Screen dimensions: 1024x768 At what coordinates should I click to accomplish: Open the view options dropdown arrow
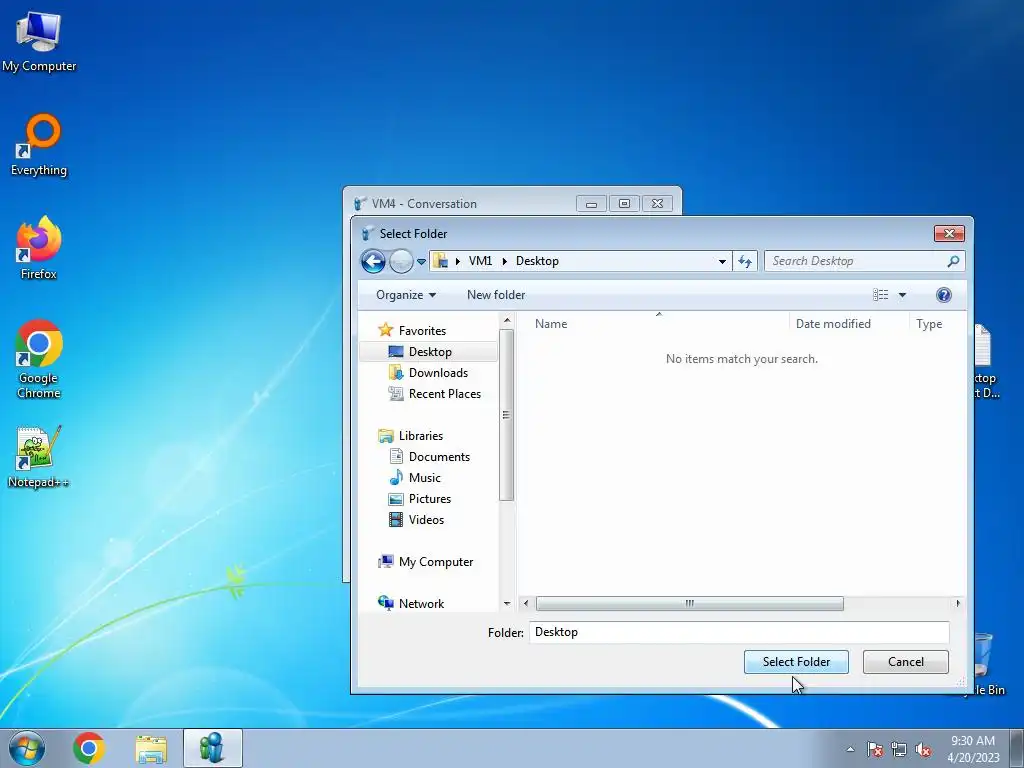[902, 295]
